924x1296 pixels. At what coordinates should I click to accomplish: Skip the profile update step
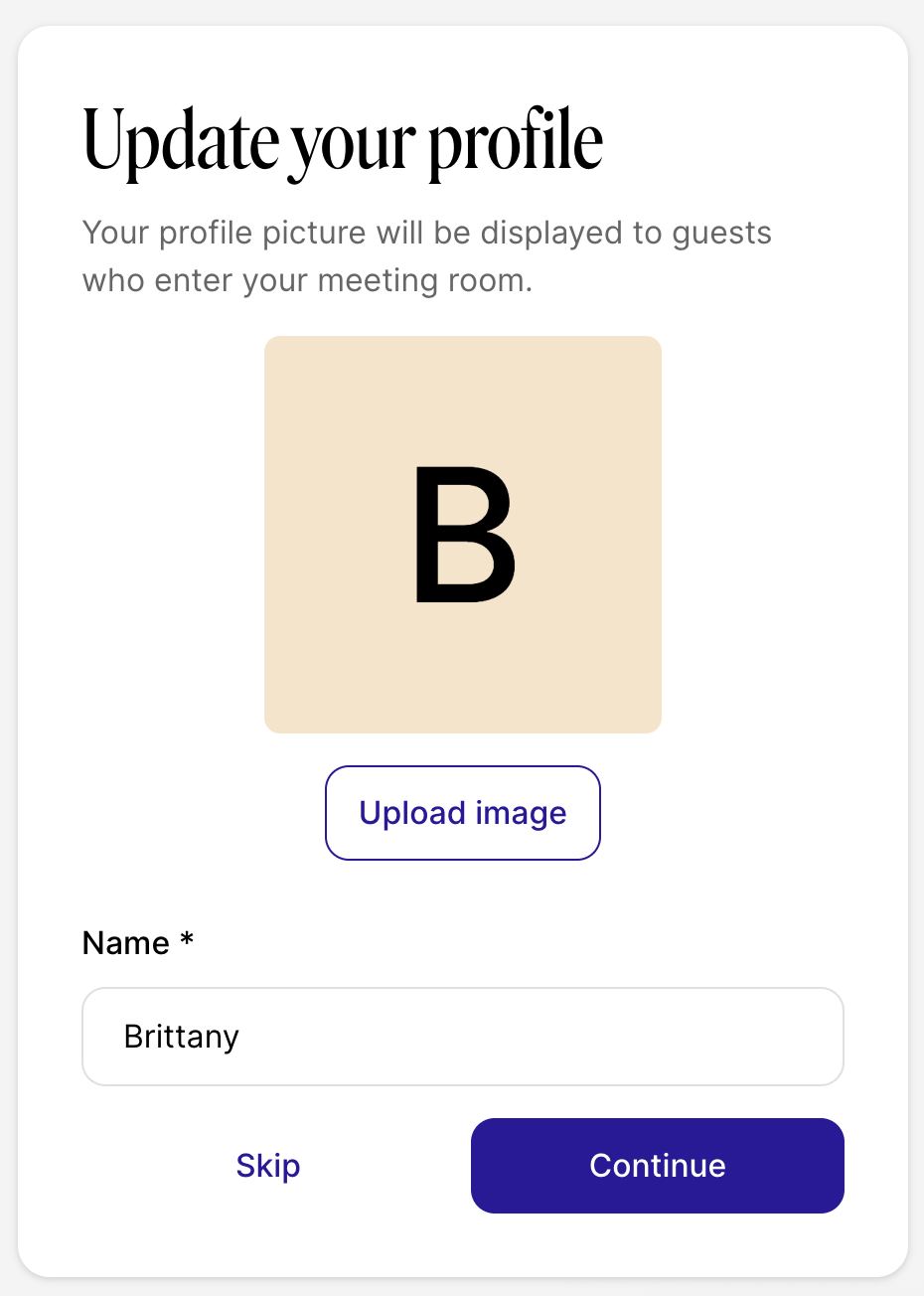point(268,1165)
